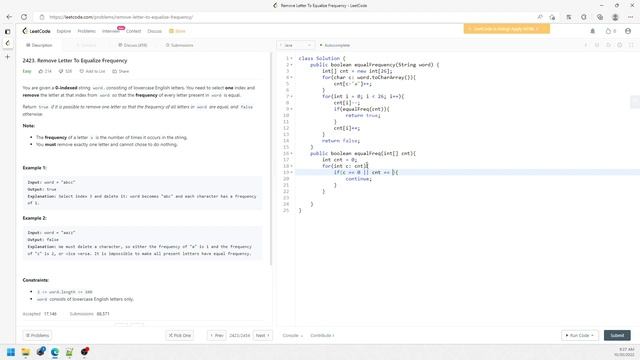The width and height of the screenshot is (640, 360).
Task: Click the LeetCode logo
Action: point(37,31)
